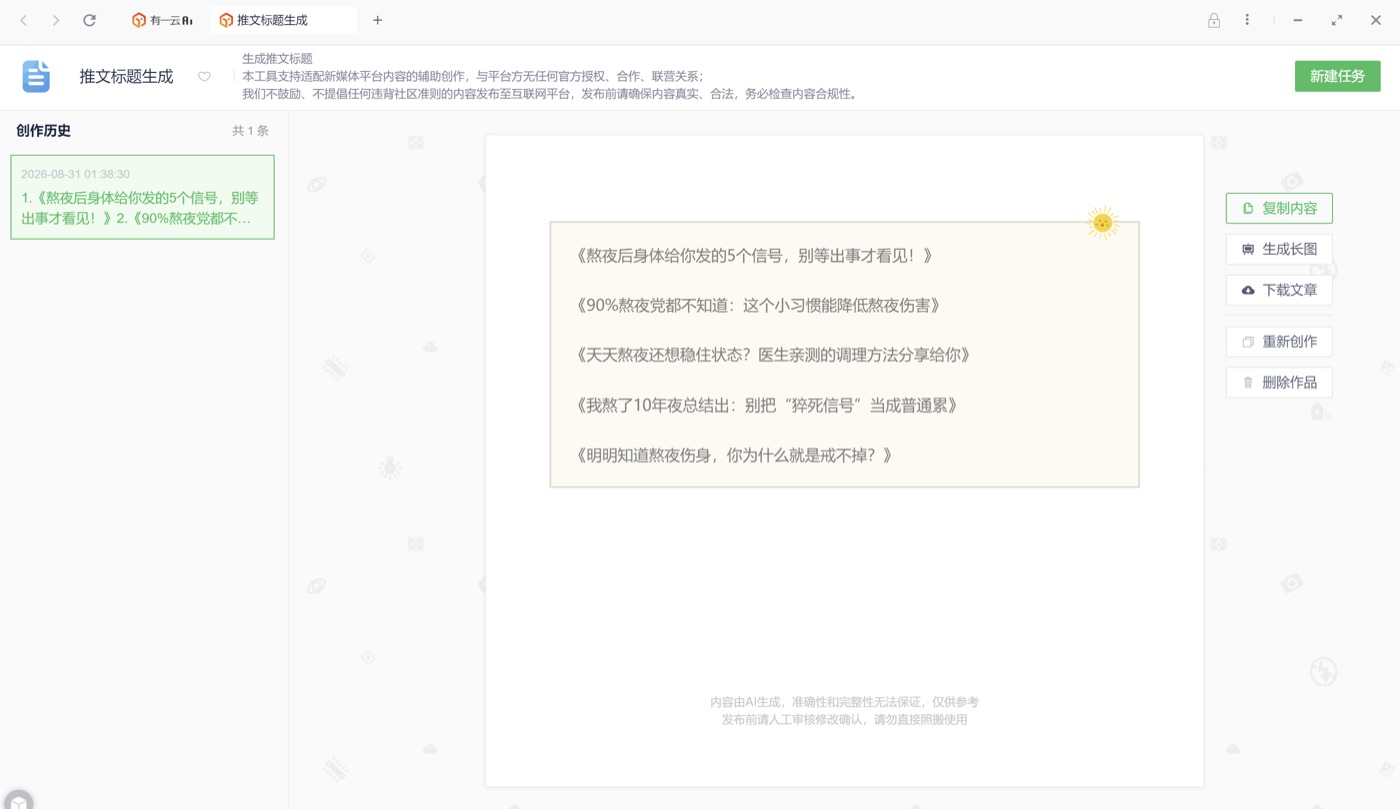
Task: Click the sun icon on the content card
Action: point(1102,222)
